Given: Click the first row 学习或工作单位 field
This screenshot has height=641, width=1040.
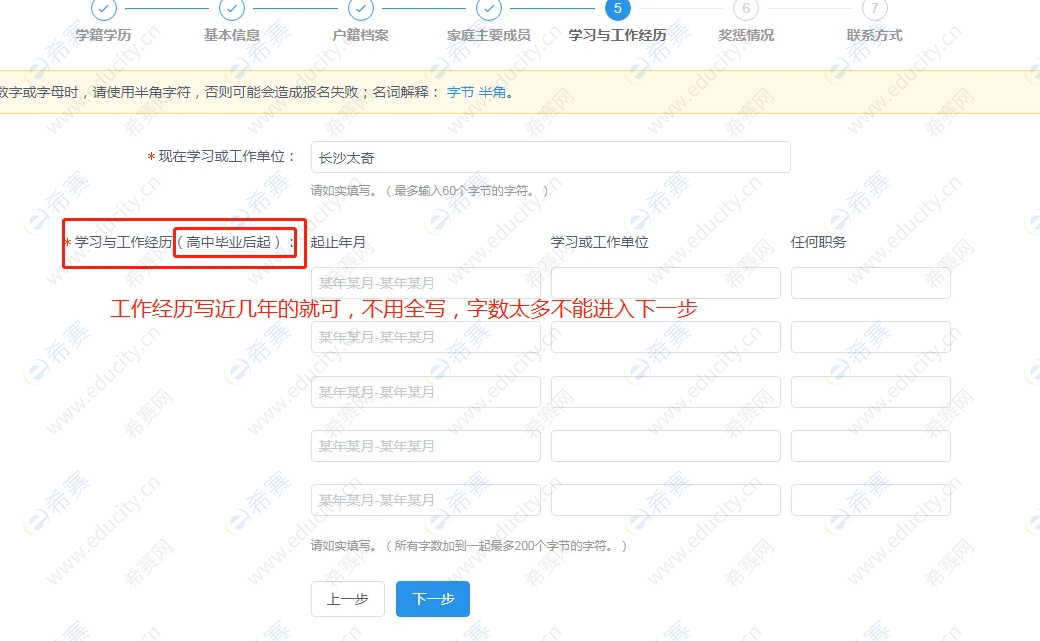Looking at the screenshot, I should (665, 283).
